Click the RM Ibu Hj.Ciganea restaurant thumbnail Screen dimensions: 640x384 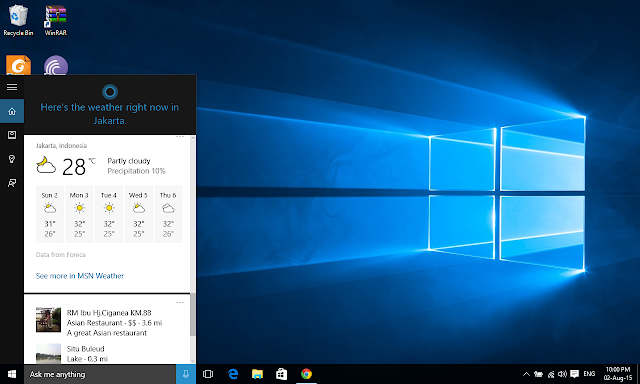tap(48, 320)
